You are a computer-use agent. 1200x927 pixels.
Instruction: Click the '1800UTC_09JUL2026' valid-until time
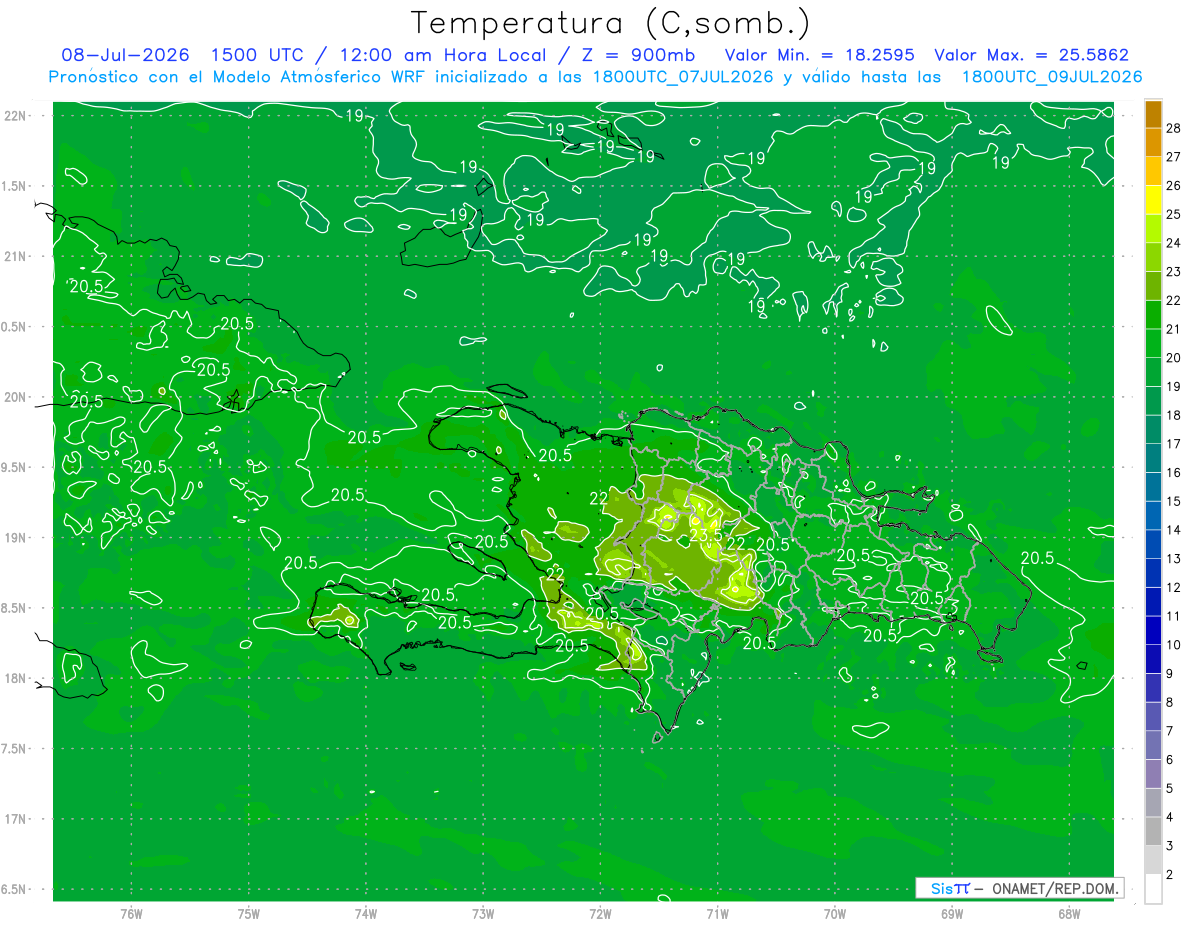[1052, 77]
